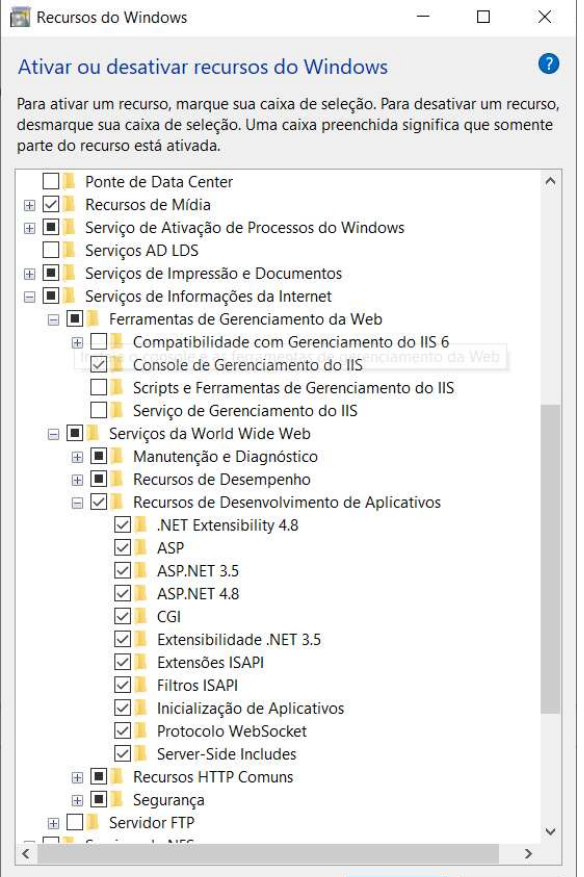Click folder icon beside Segurança

pos(117,800)
